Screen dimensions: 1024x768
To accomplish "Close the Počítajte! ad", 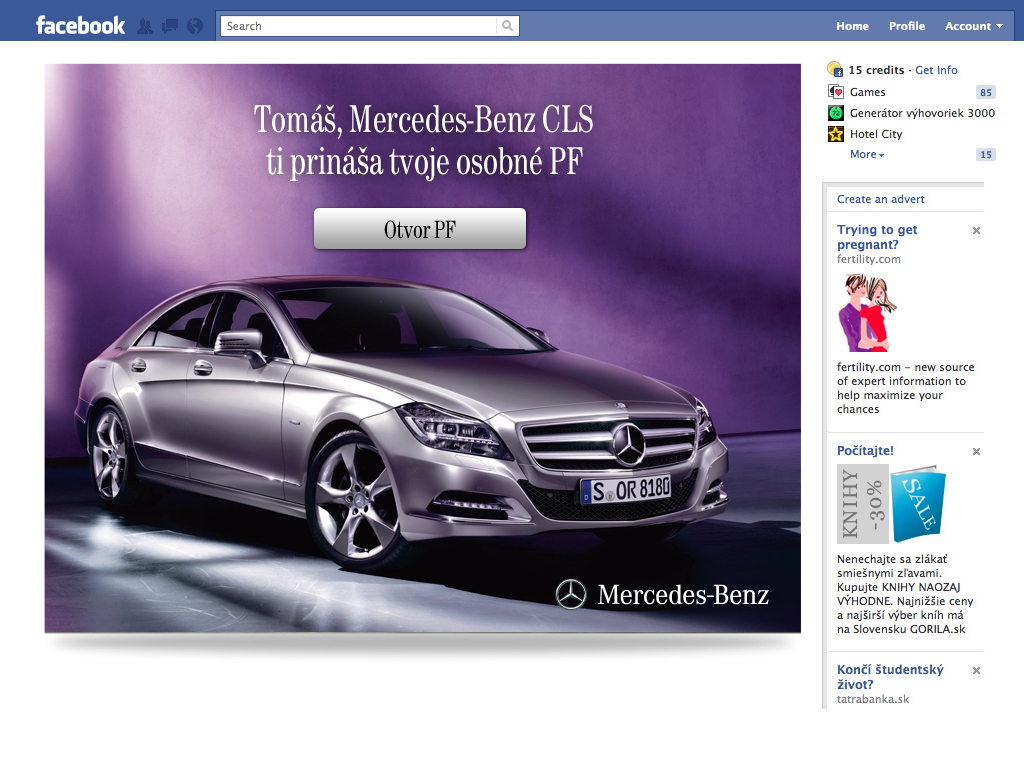I will (x=976, y=451).
